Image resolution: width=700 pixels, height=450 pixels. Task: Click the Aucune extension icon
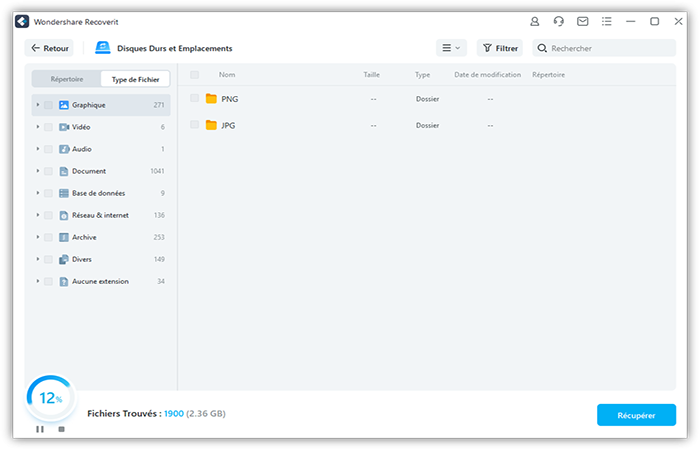tap(64, 281)
